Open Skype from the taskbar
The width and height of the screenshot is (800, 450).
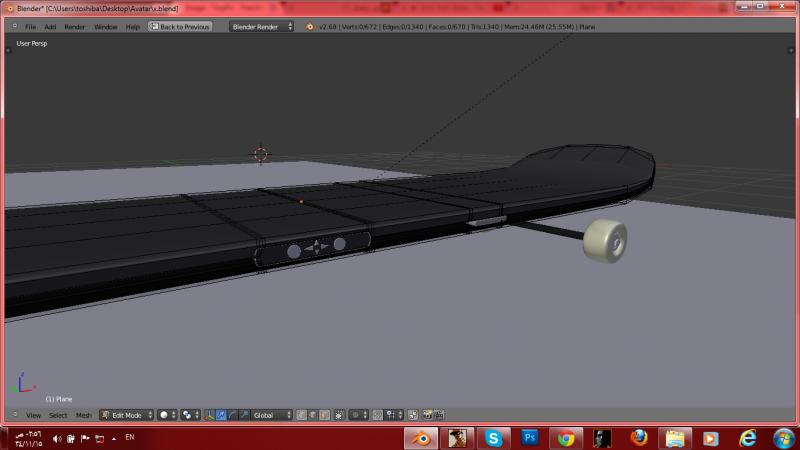pos(493,438)
